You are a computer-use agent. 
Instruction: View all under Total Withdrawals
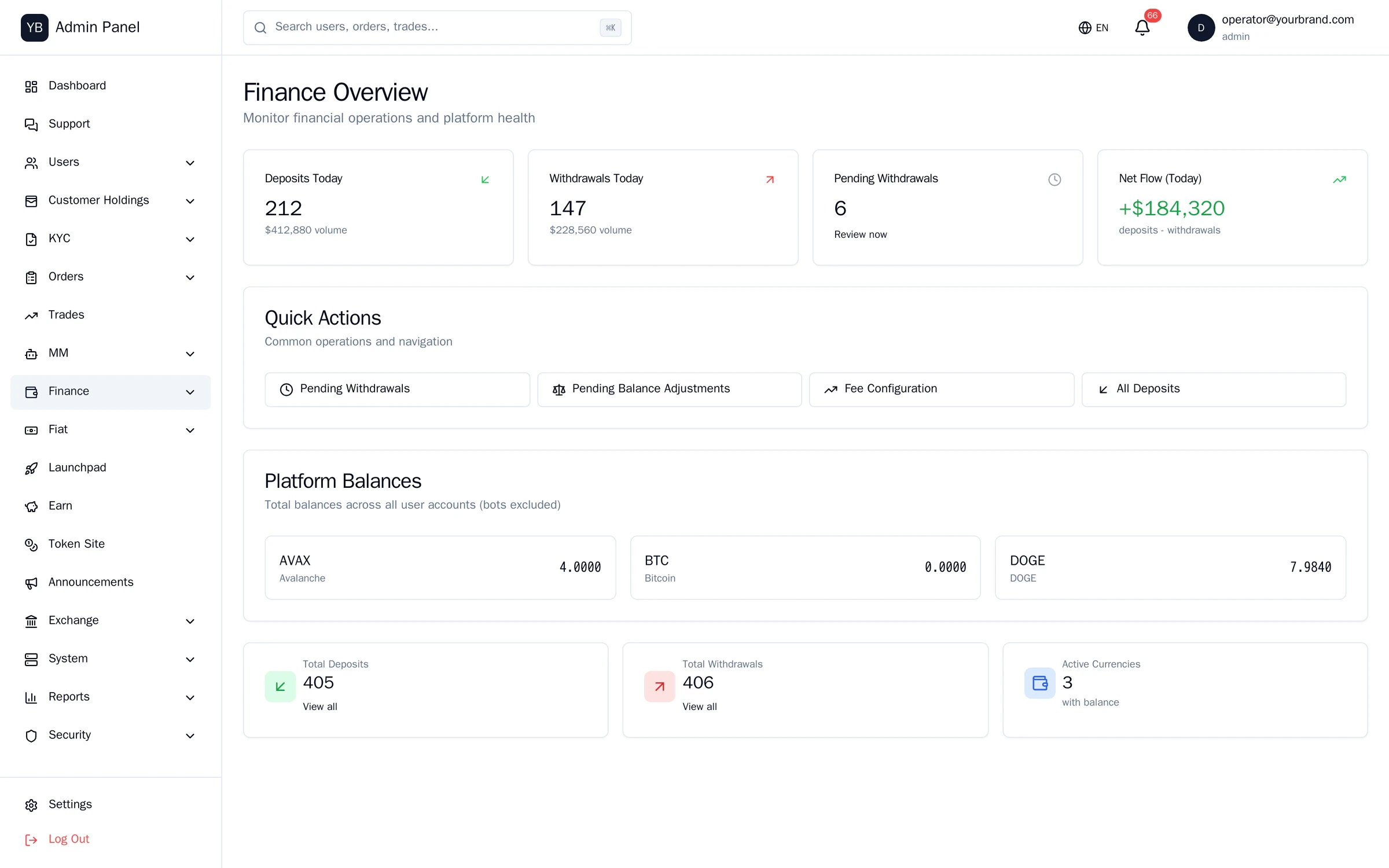pyautogui.click(x=699, y=707)
